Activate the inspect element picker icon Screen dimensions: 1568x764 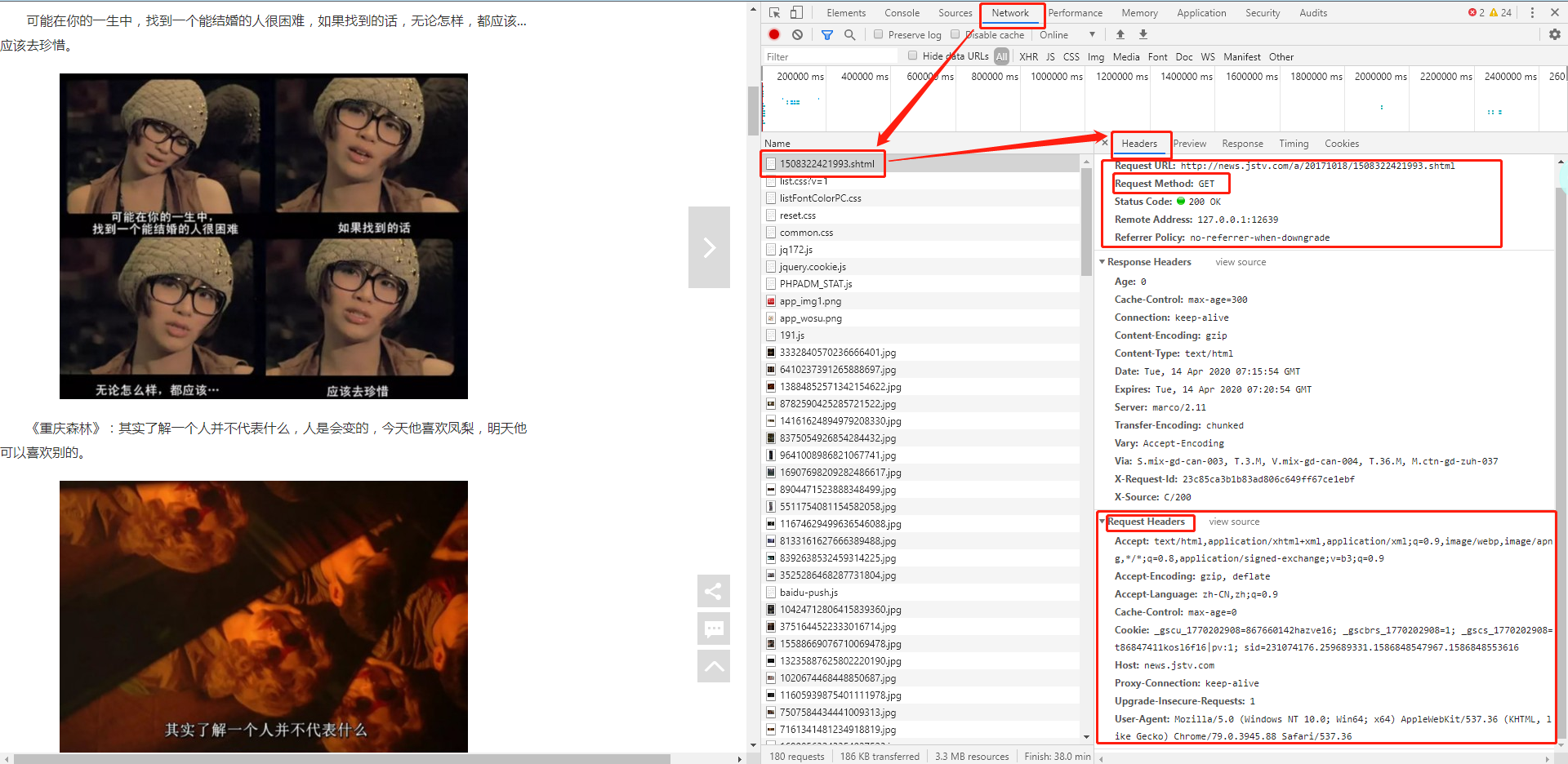[x=774, y=12]
